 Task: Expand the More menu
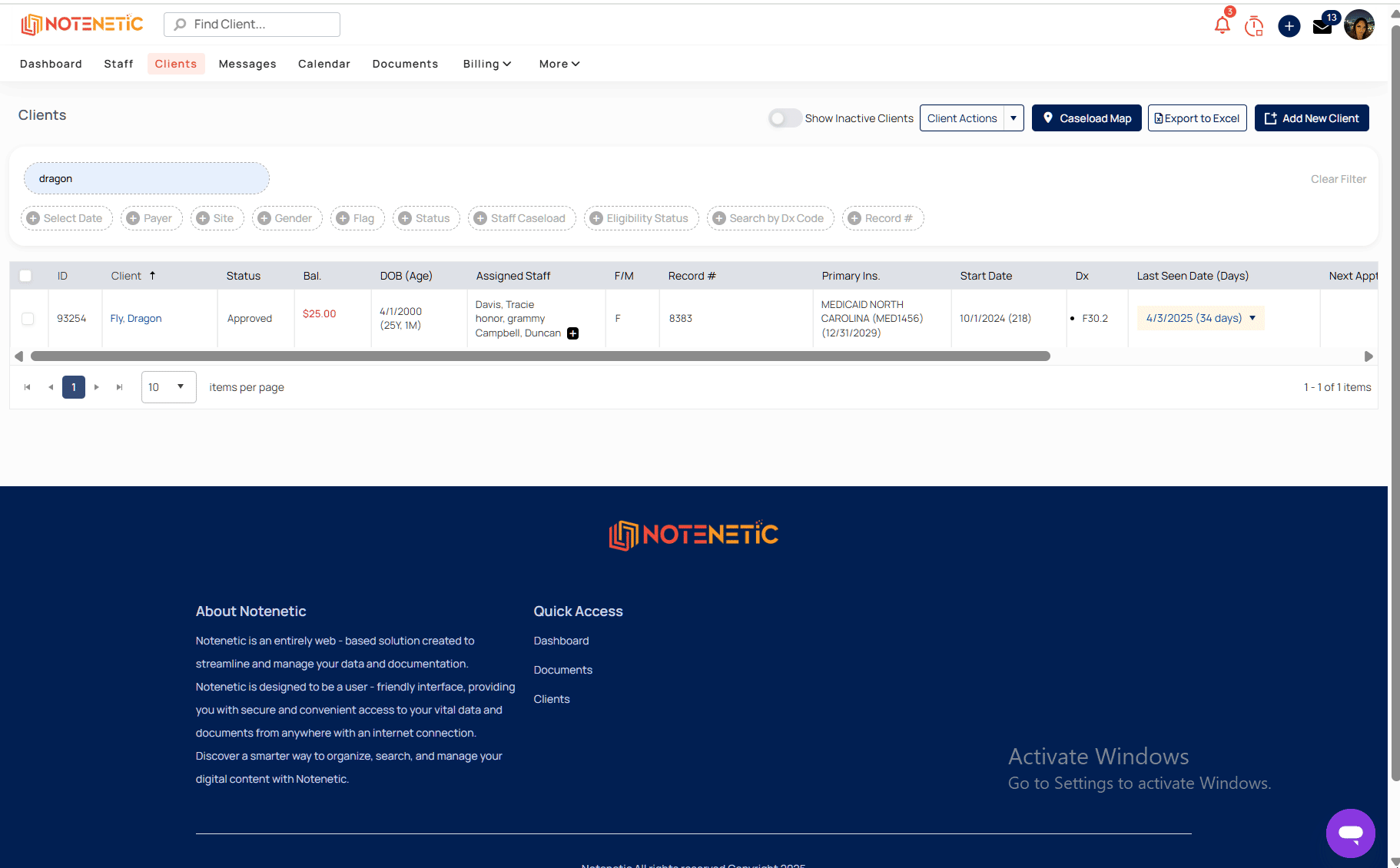tap(559, 64)
